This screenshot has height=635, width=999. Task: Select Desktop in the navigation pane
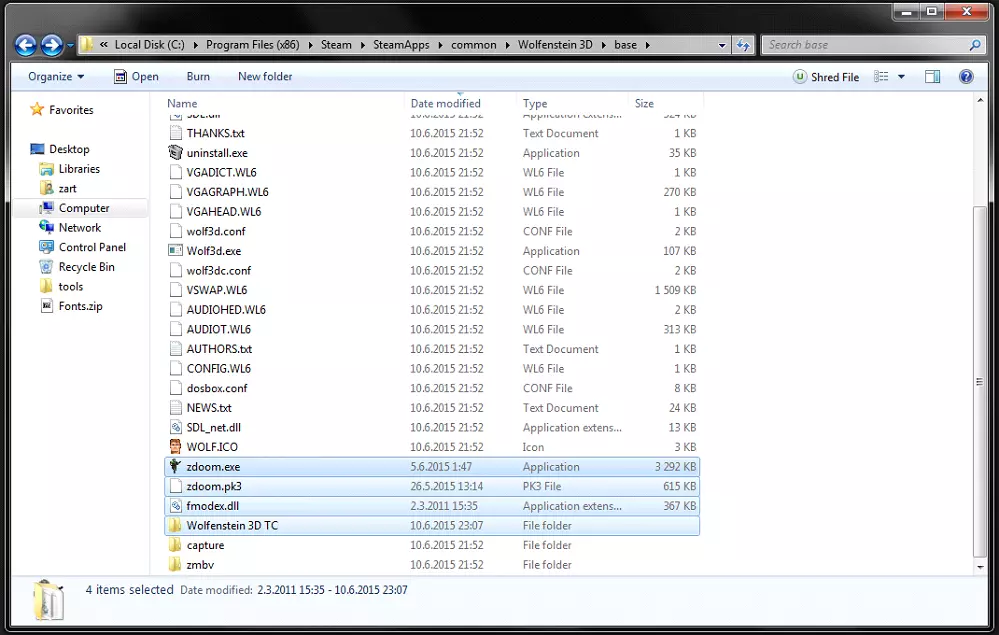tap(60, 149)
